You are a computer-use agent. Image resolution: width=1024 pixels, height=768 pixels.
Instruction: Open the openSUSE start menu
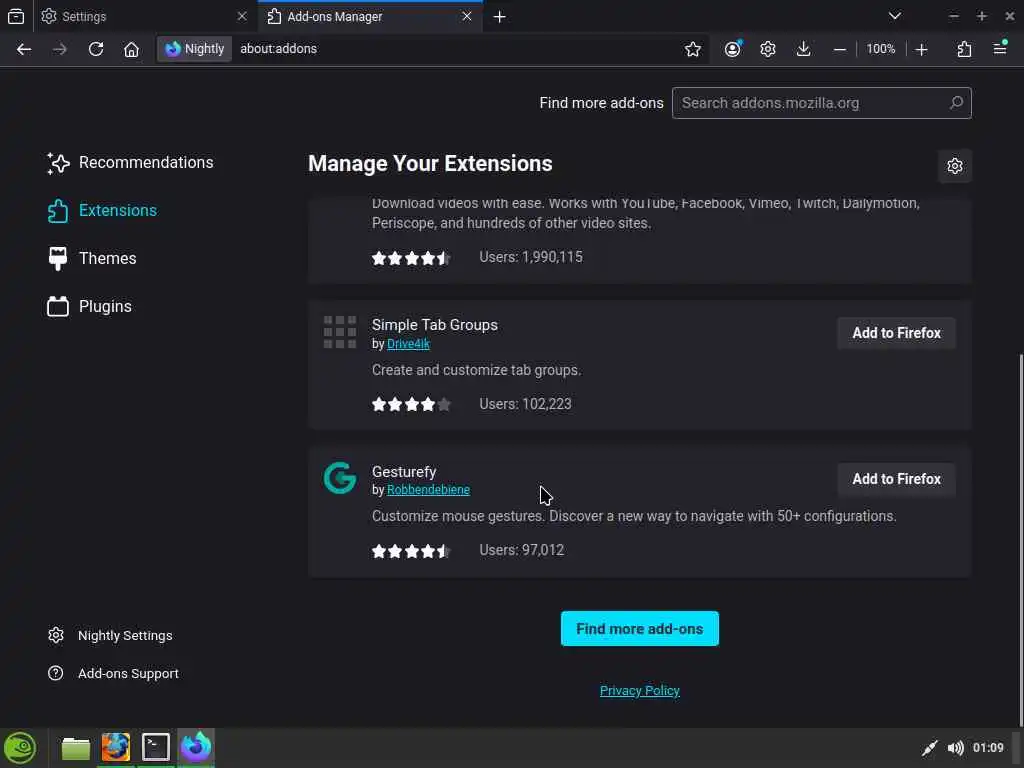pos(20,748)
